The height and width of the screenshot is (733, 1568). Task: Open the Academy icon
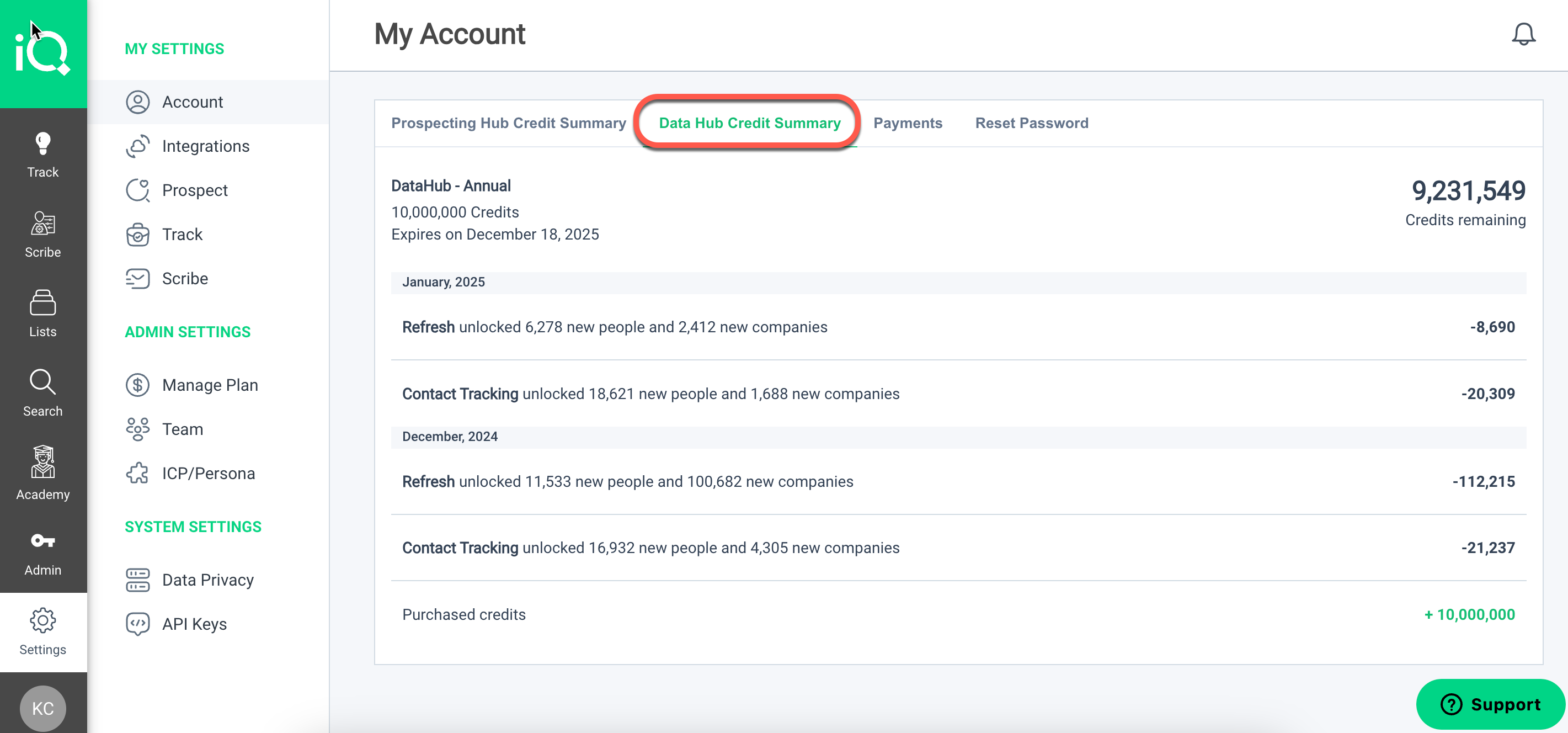coord(42,473)
